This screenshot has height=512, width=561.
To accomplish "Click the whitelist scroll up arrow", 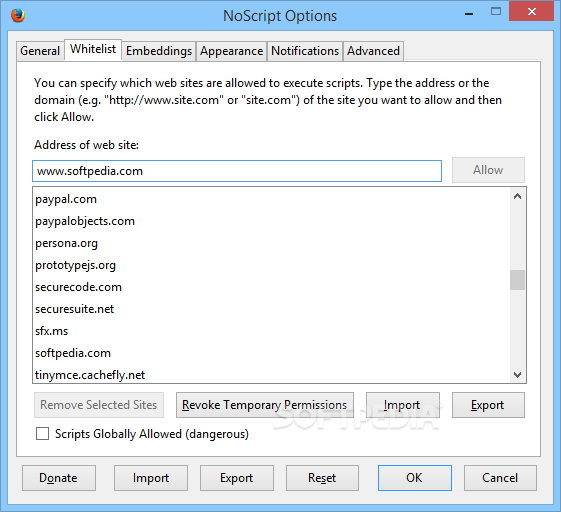I will click(x=517, y=196).
